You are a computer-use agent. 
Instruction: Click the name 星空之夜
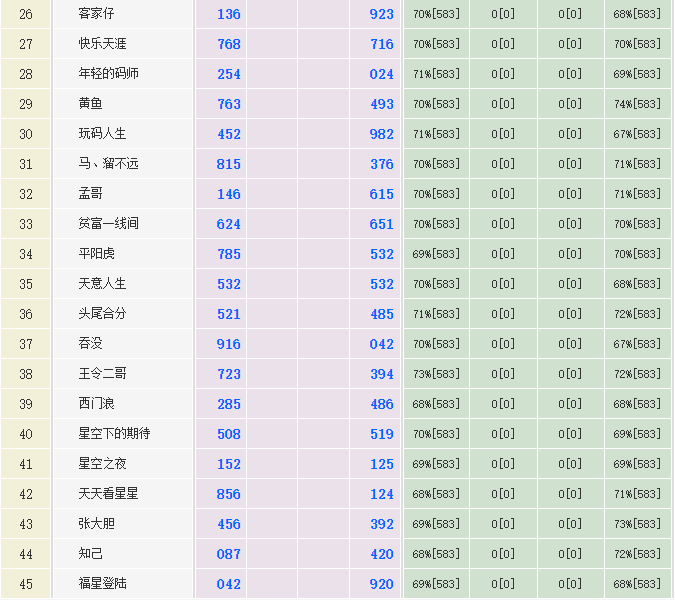coord(102,464)
